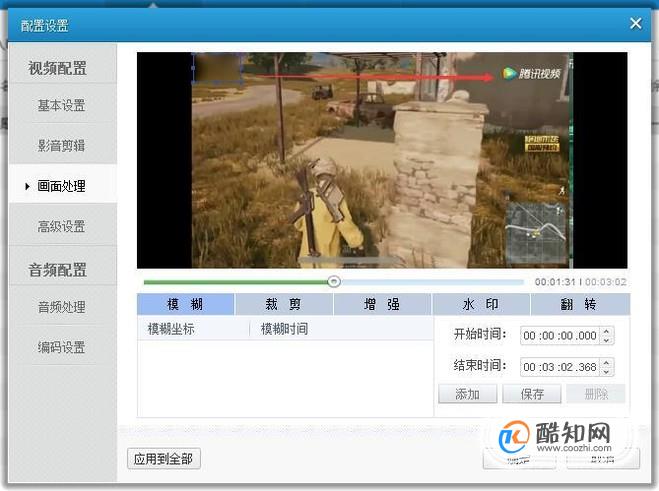This screenshot has height=491, width=659.
Task: Click the 音频配置 section header
Action: pos(58,269)
